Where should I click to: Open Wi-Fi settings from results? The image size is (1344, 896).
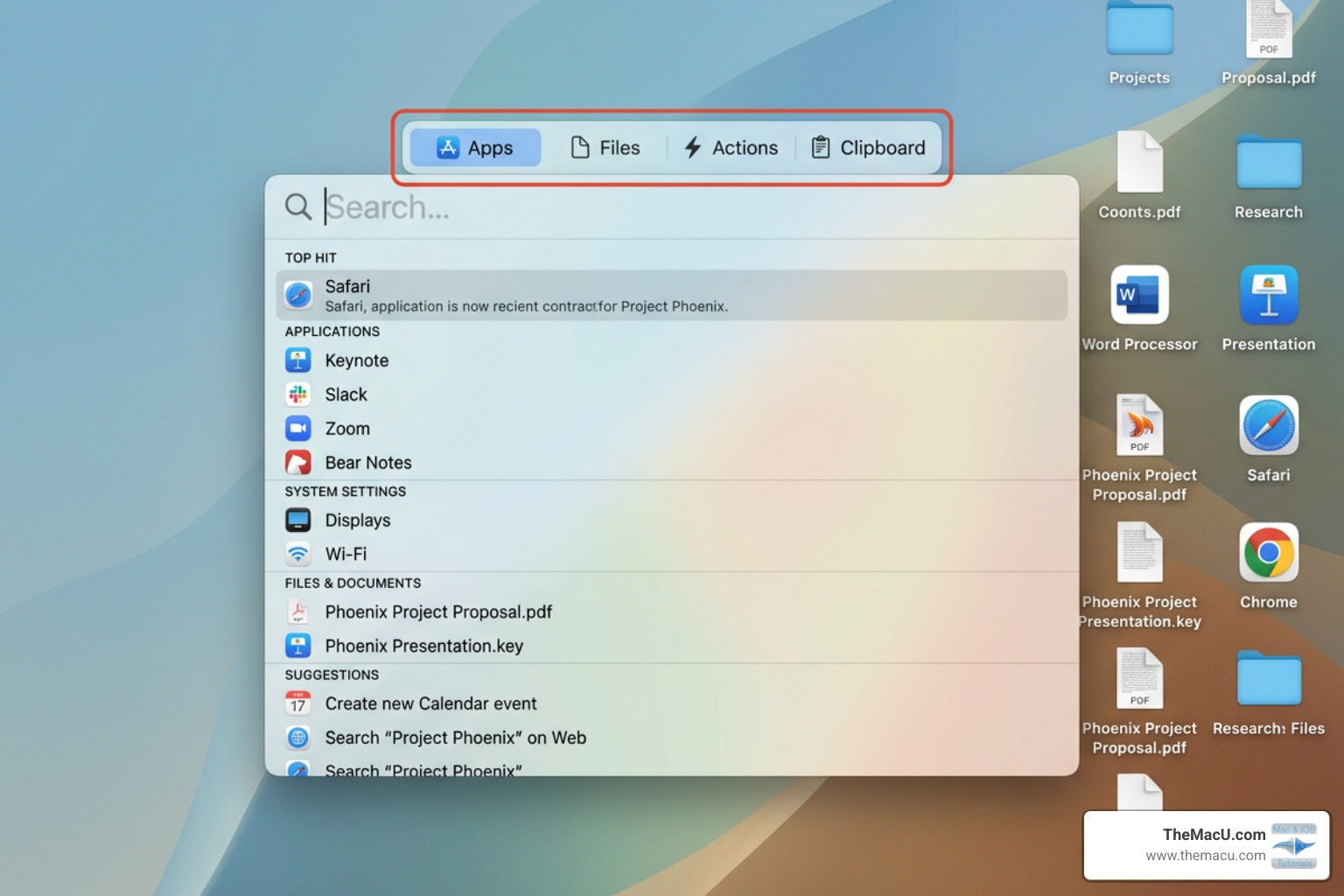[x=345, y=553]
